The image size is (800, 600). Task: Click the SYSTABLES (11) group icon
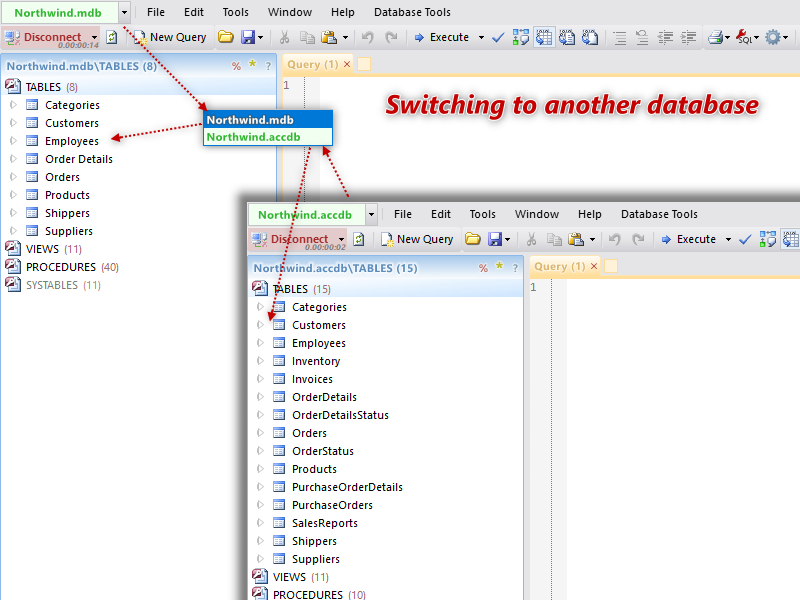coord(13,284)
